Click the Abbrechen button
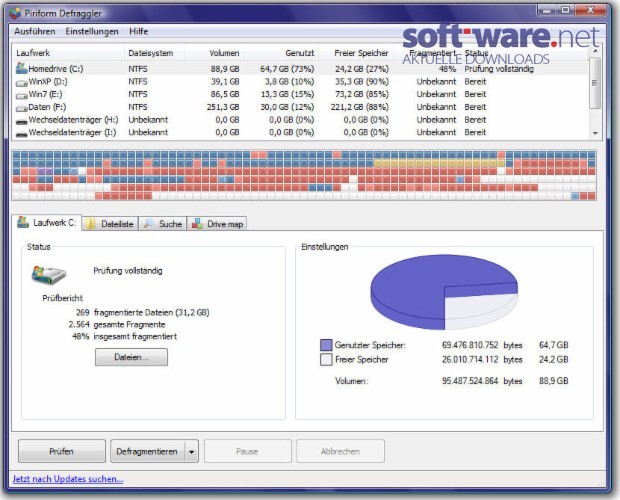 (340, 451)
